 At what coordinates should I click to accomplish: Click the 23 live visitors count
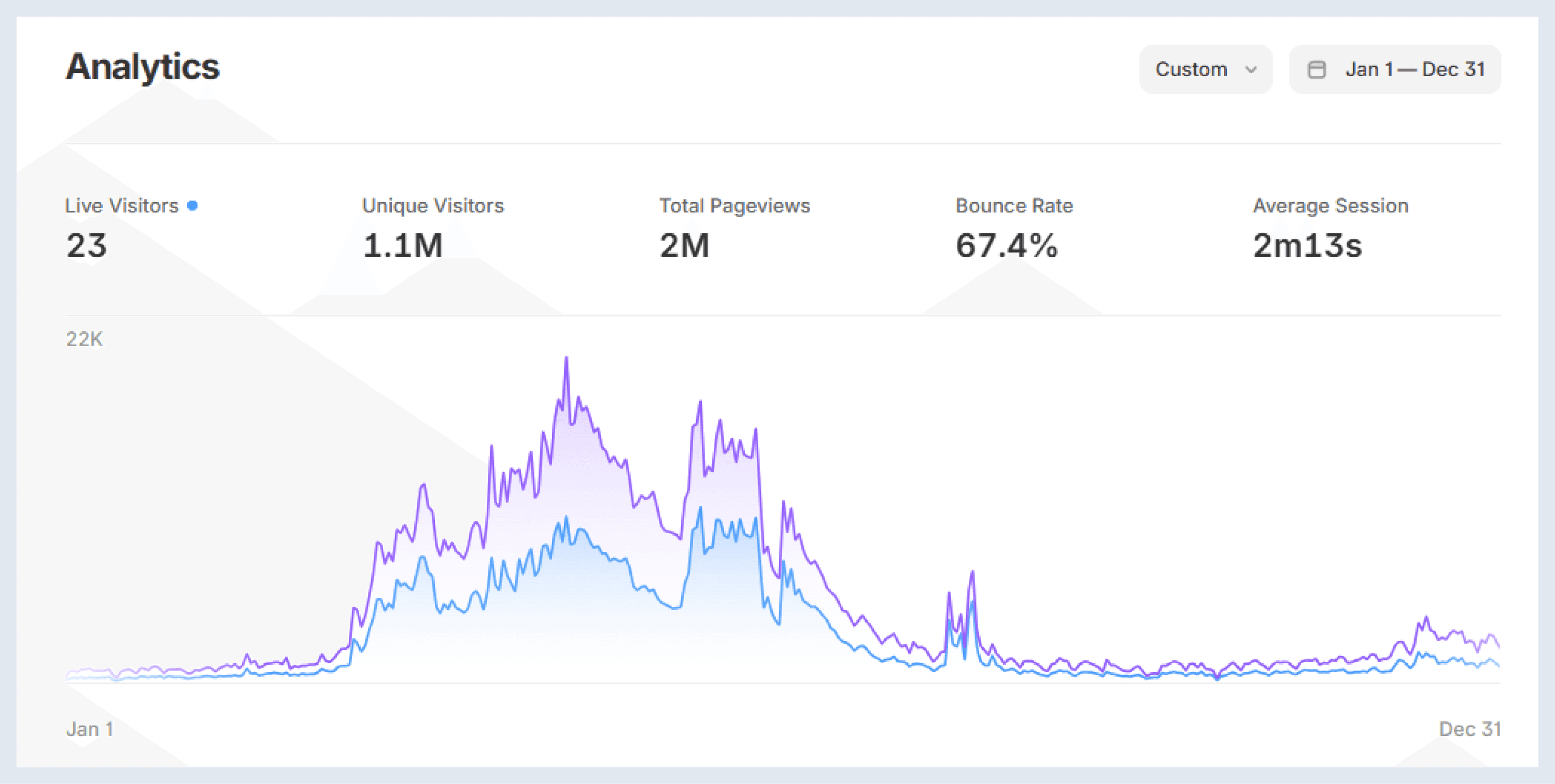pyautogui.click(x=87, y=246)
